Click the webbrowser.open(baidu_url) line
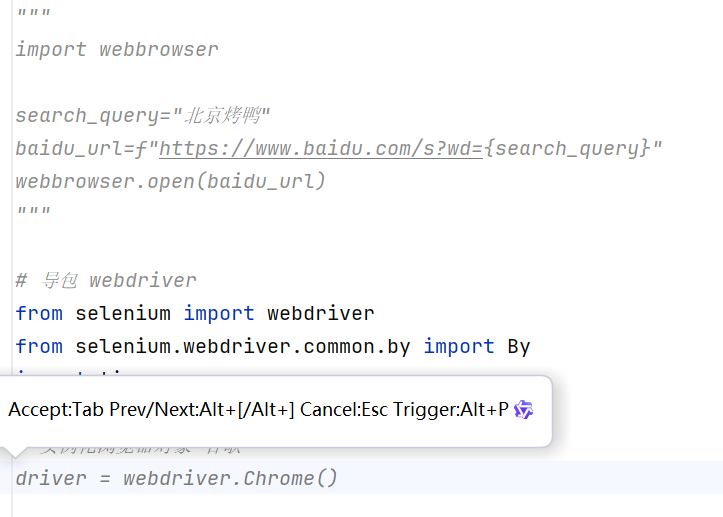The height and width of the screenshot is (517, 723). point(170,182)
